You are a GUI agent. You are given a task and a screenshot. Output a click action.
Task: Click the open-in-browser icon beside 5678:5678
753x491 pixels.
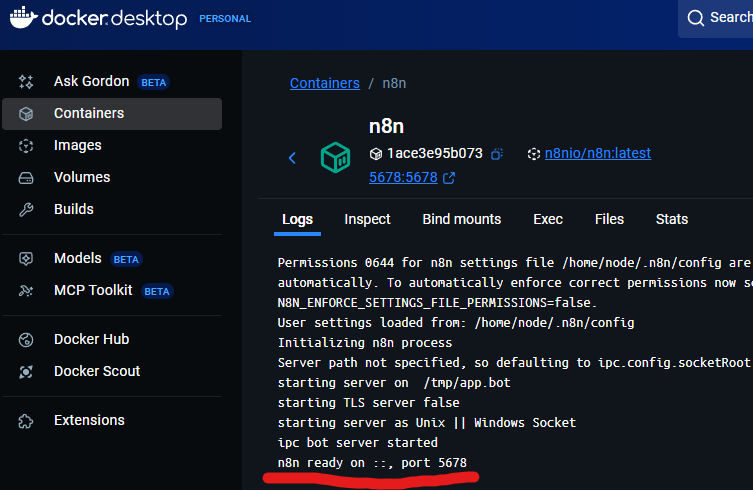tap(449, 178)
